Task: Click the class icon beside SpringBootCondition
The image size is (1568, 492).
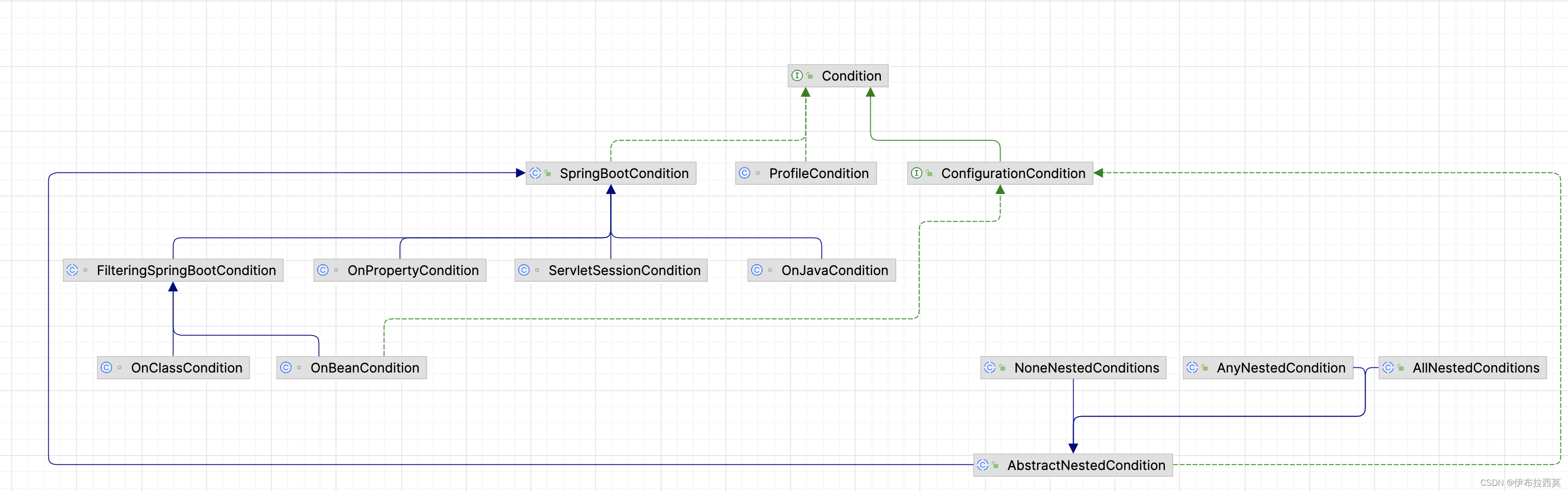Action: click(x=535, y=173)
